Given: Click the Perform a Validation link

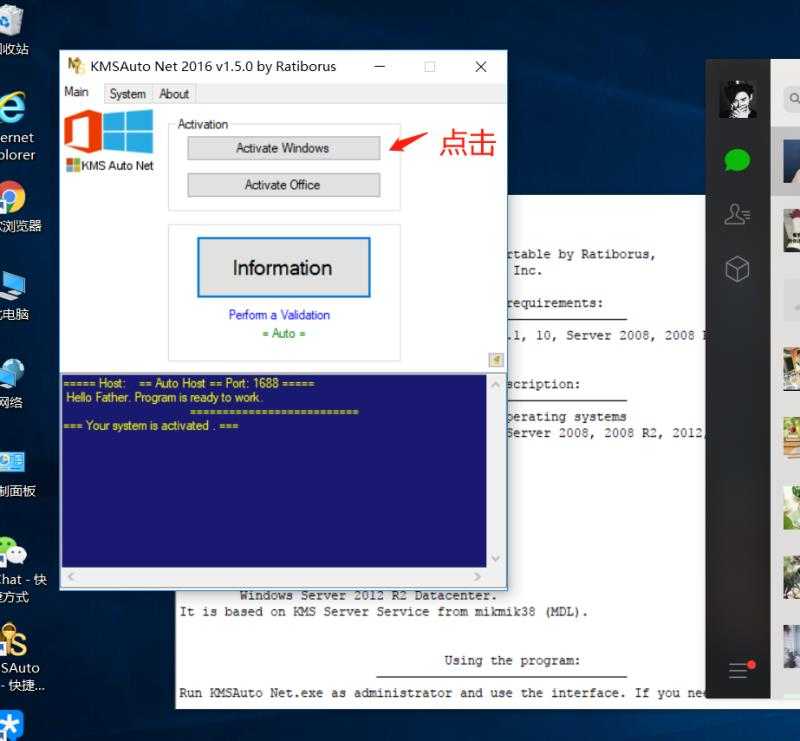Looking at the screenshot, I should [x=279, y=315].
